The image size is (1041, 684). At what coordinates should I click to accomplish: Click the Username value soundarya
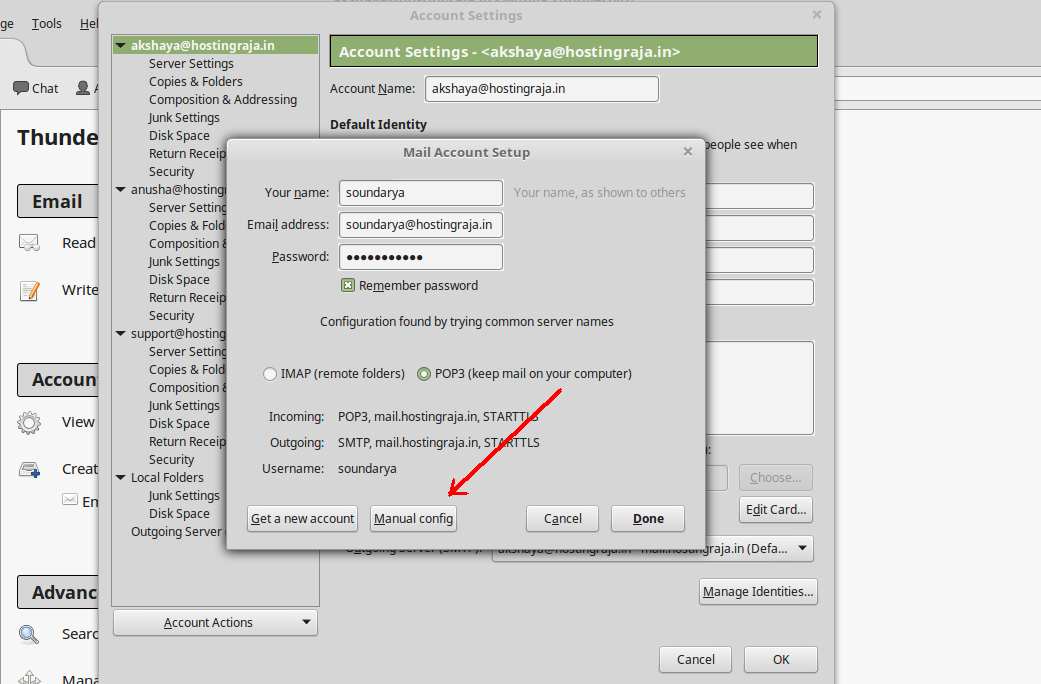tap(367, 469)
